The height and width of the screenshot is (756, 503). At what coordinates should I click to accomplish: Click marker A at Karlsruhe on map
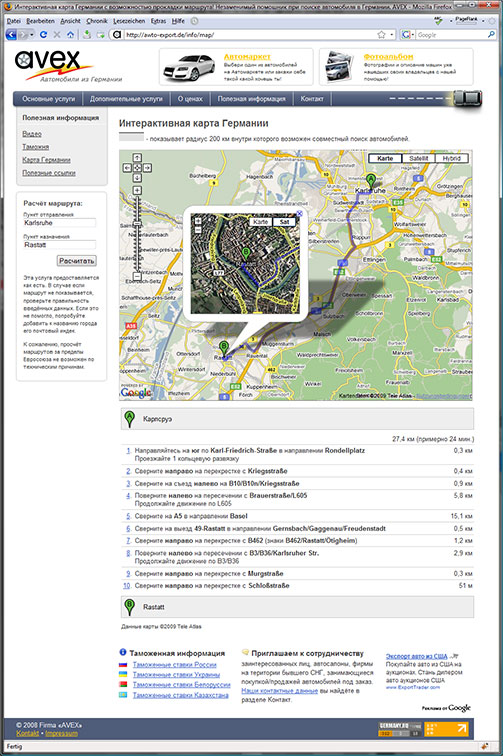(370, 181)
